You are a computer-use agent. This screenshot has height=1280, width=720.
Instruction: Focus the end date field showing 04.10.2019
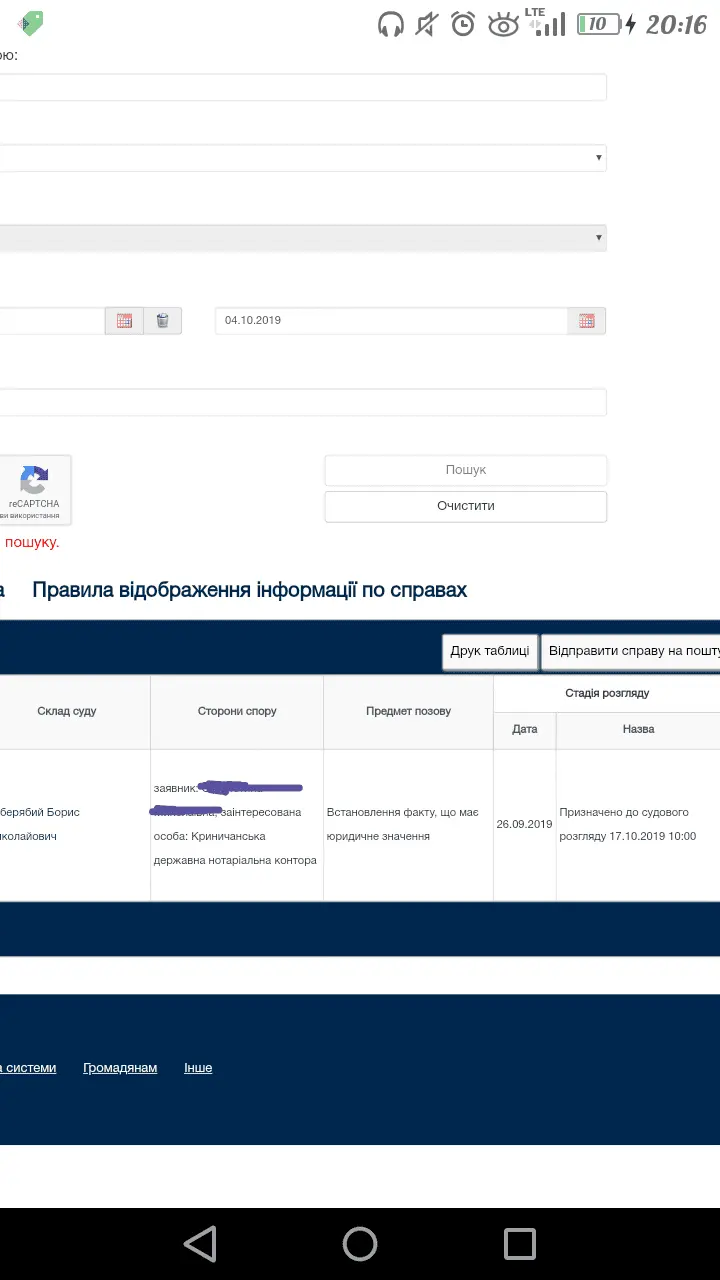[x=390, y=321]
